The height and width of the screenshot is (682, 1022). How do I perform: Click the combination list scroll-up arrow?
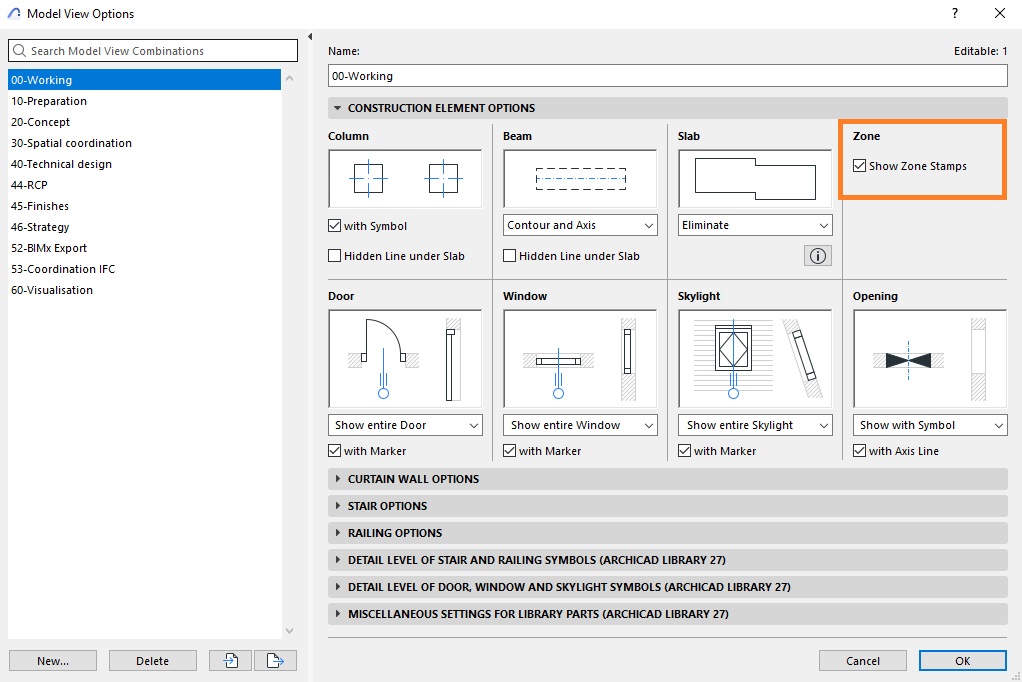289,78
